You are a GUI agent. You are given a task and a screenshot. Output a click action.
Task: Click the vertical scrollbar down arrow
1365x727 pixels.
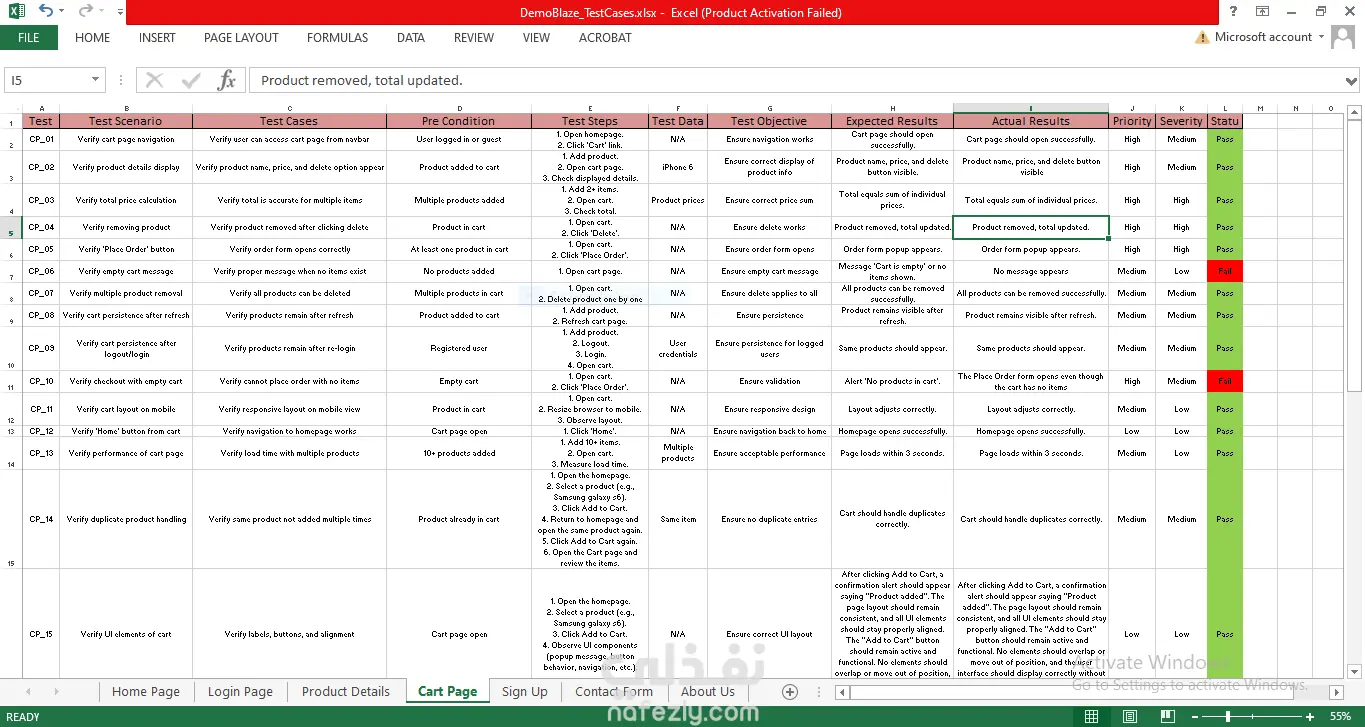point(1355,672)
